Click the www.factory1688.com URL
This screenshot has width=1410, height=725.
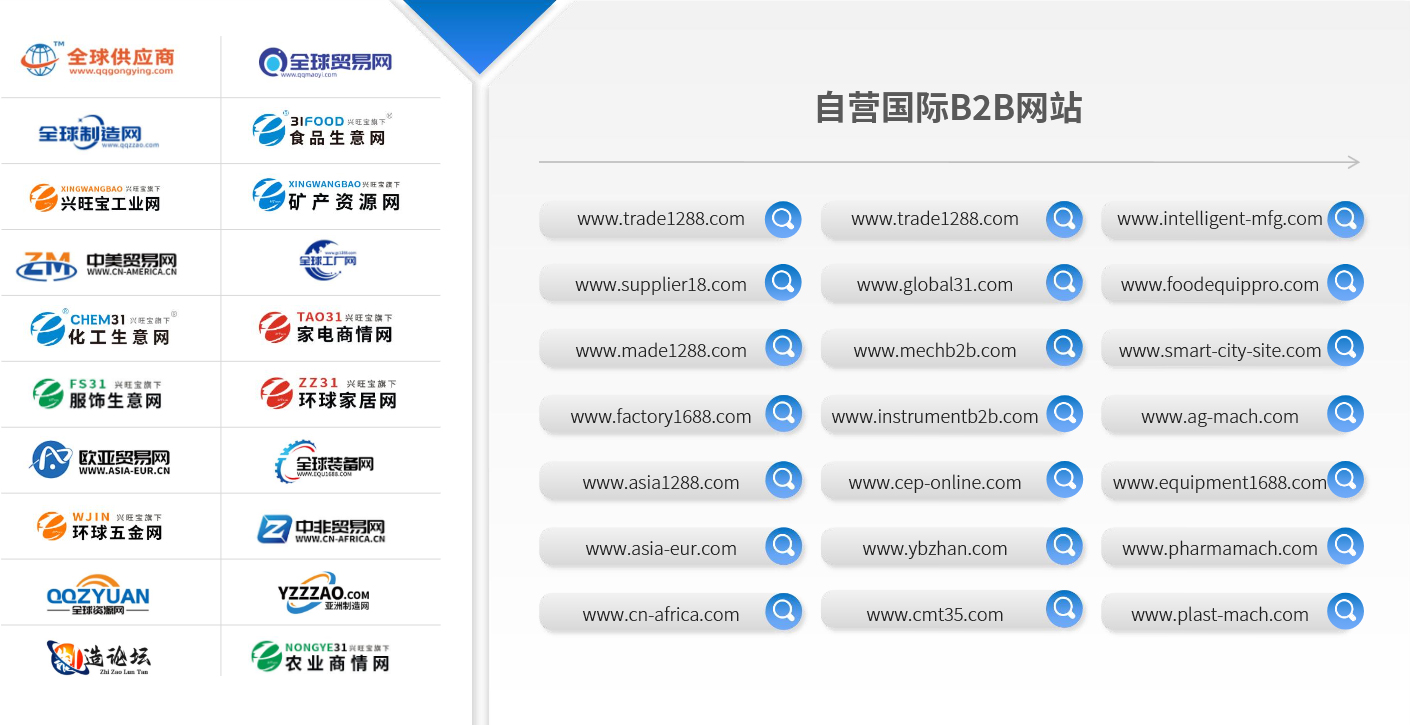pyautogui.click(x=661, y=416)
